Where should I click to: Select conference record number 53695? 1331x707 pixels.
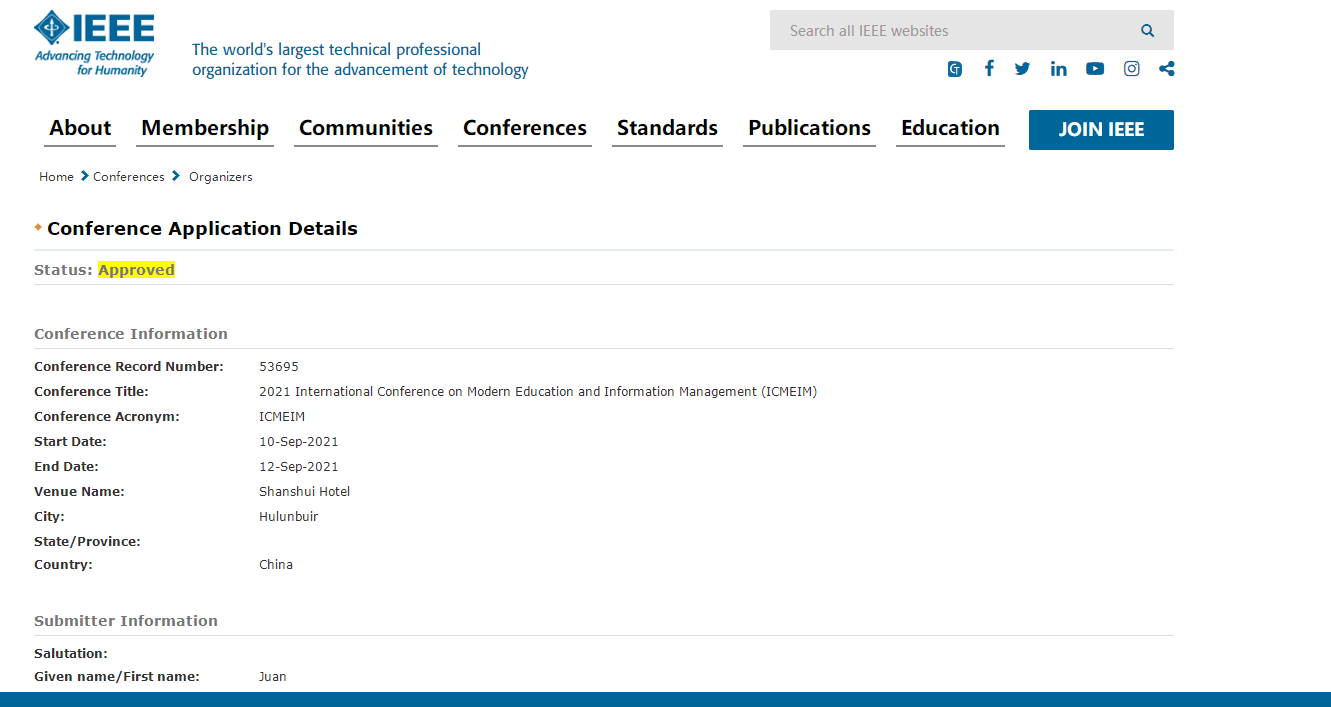(279, 367)
